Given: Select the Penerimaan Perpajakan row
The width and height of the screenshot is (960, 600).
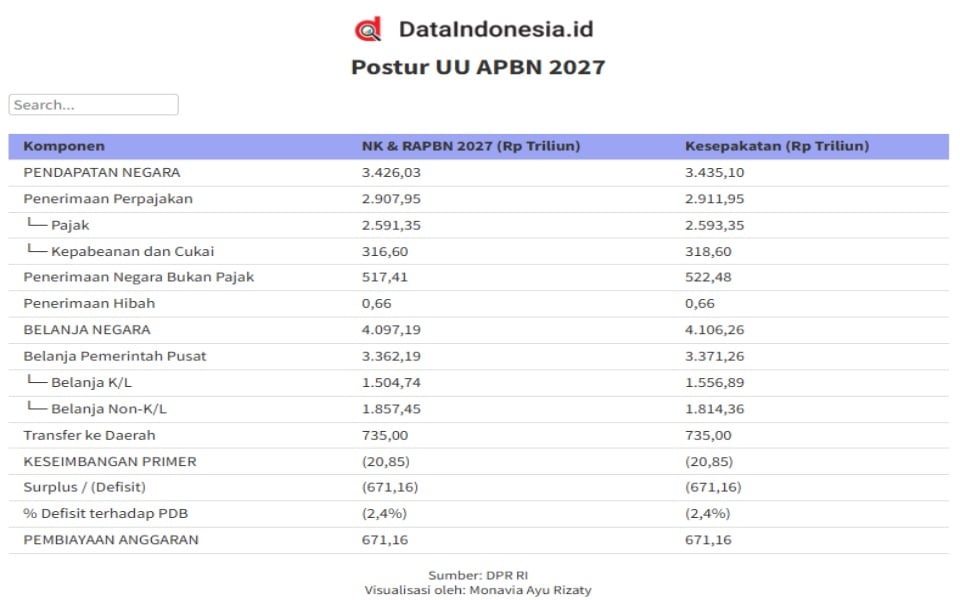Looking at the screenshot, I should tap(479, 199).
